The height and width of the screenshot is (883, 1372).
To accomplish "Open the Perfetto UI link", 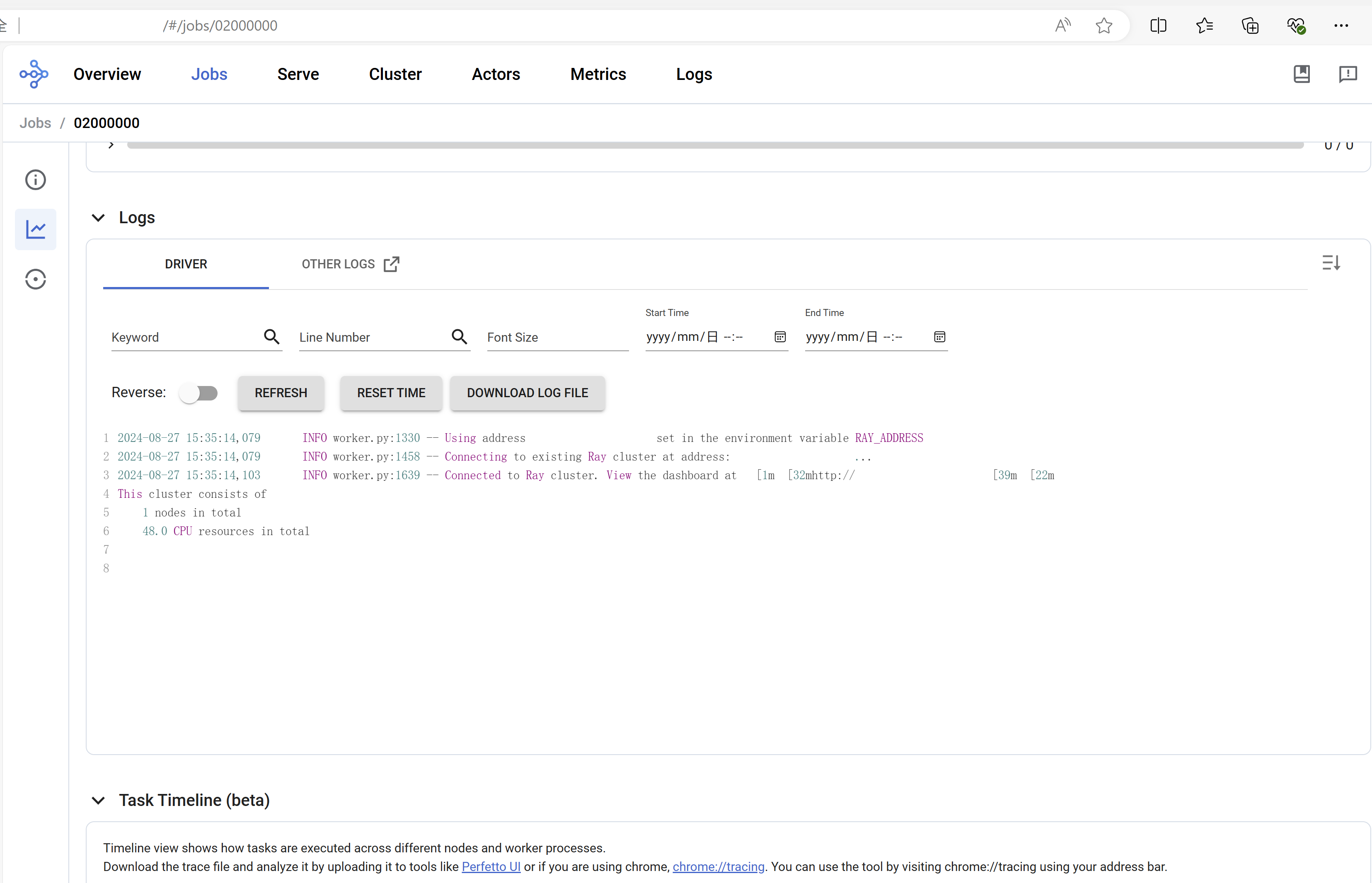I will tap(491, 866).
